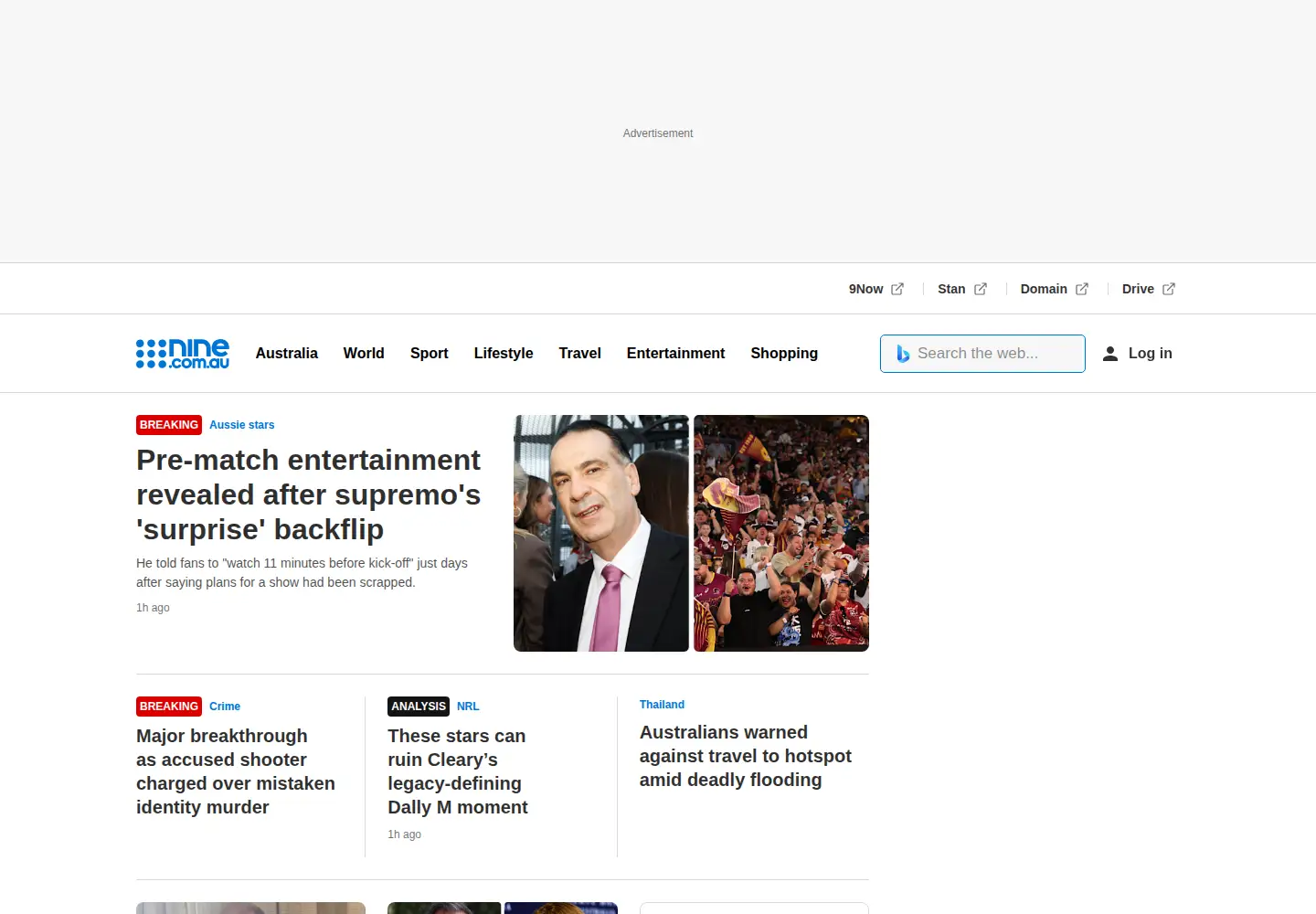This screenshot has height=914, width=1316.
Task: Read Major breakthrough accused shooter article
Action: click(x=236, y=771)
